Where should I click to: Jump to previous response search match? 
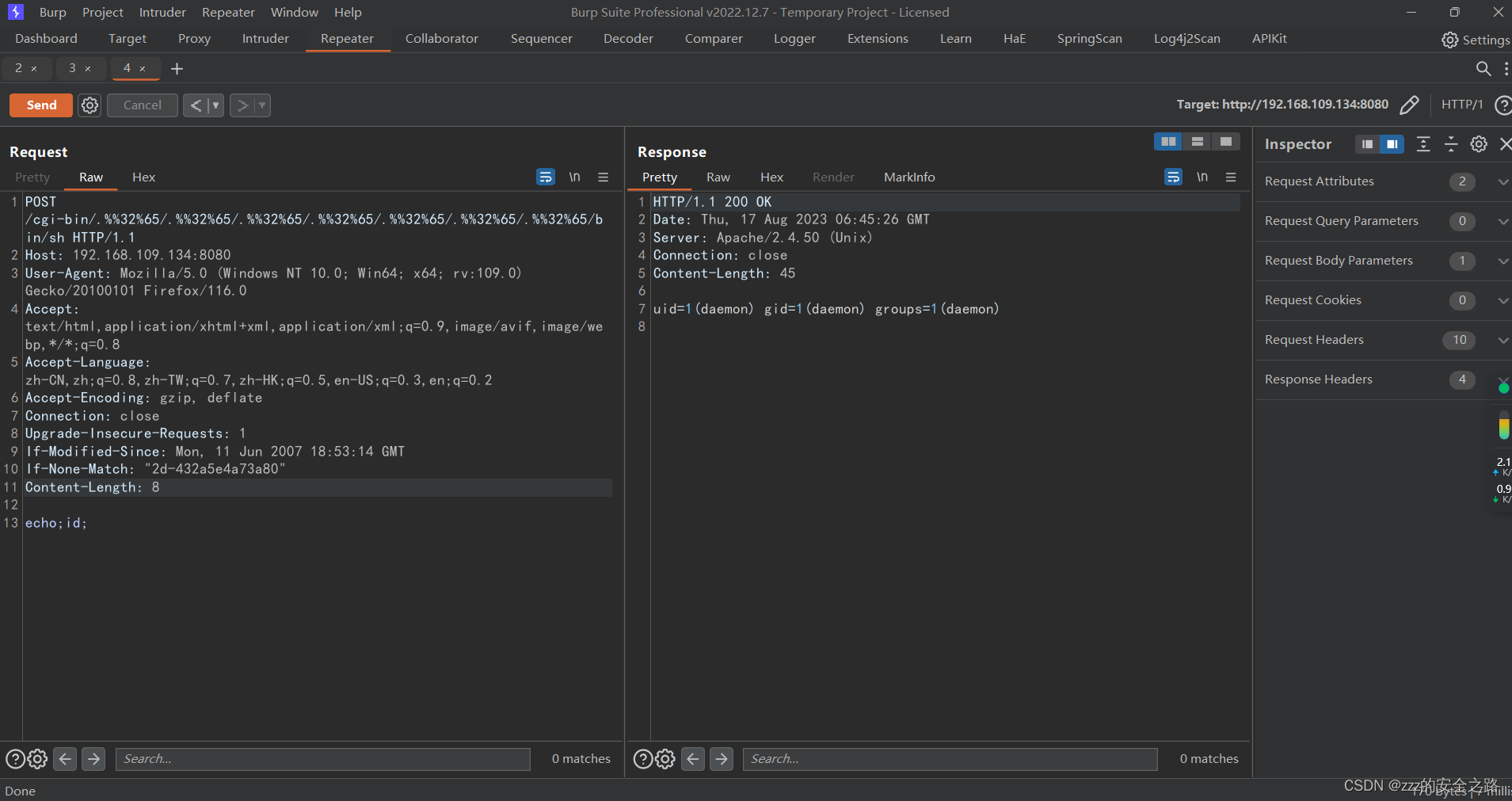pos(693,759)
